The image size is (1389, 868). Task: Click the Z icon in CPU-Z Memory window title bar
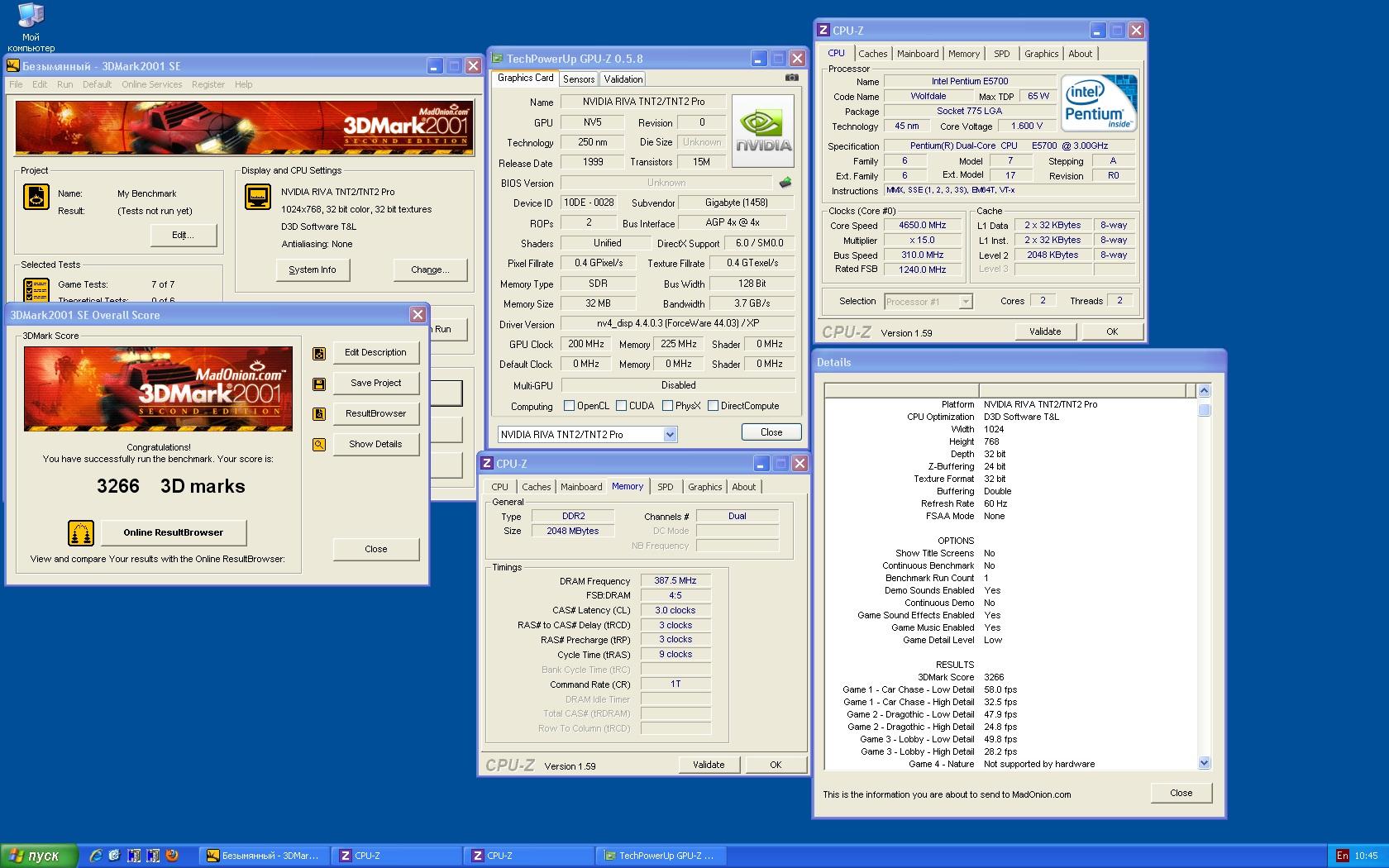pyautogui.click(x=487, y=464)
